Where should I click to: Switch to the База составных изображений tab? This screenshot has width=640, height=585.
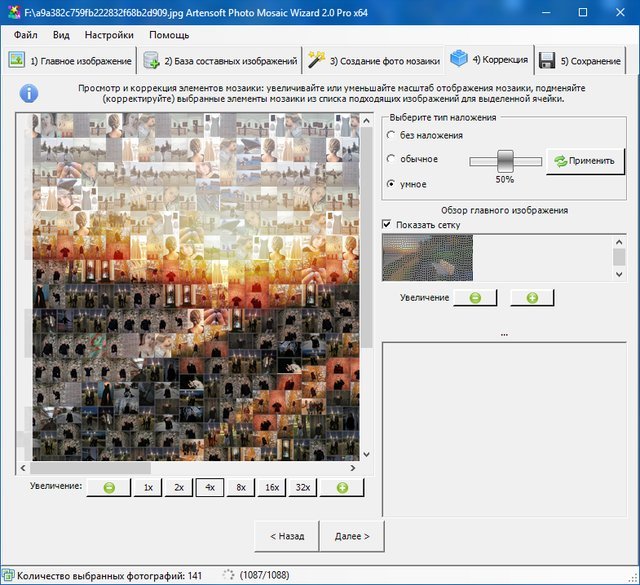tap(220, 61)
